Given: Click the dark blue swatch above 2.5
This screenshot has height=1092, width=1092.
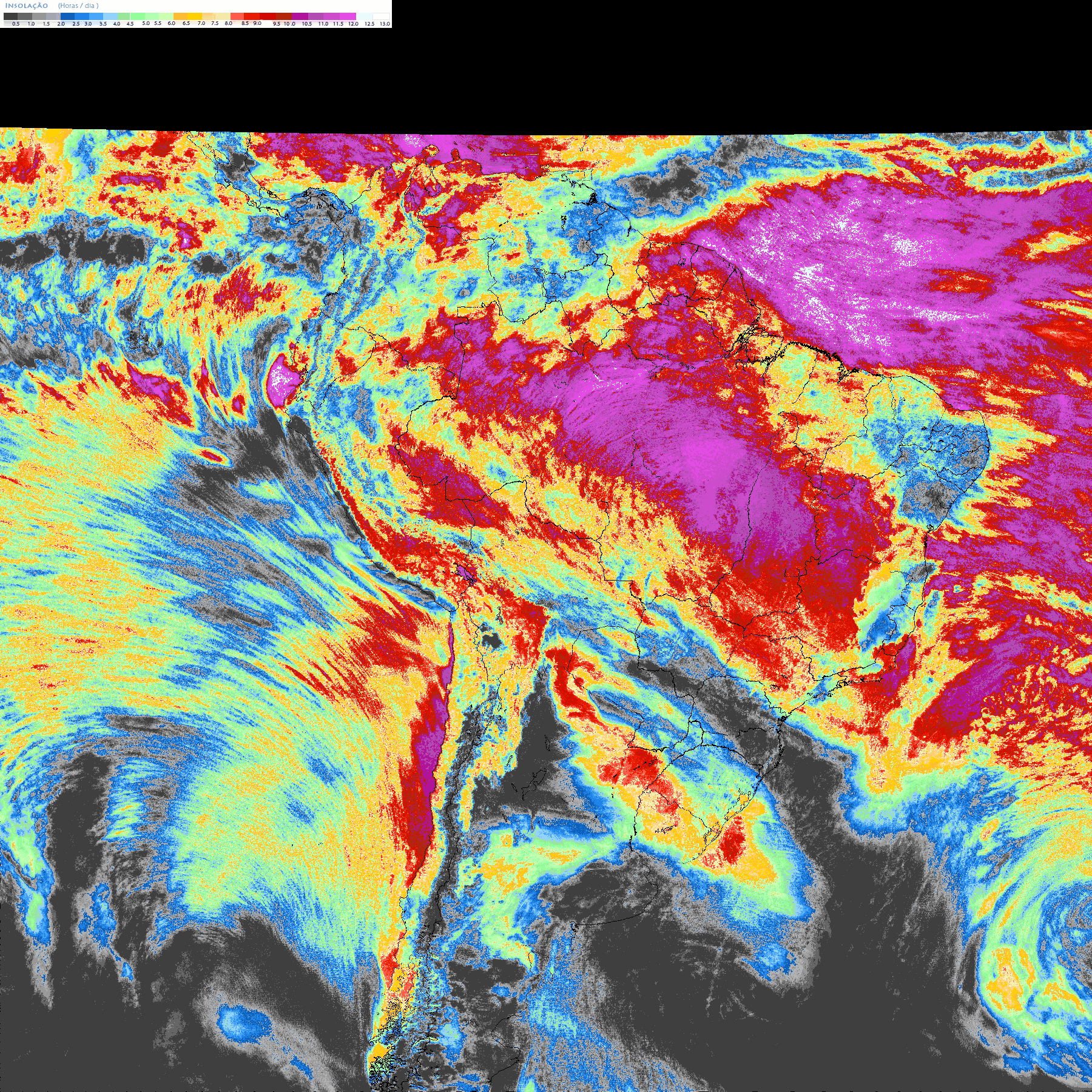Looking at the screenshot, I should pyautogui.click(x=67, y=16).
